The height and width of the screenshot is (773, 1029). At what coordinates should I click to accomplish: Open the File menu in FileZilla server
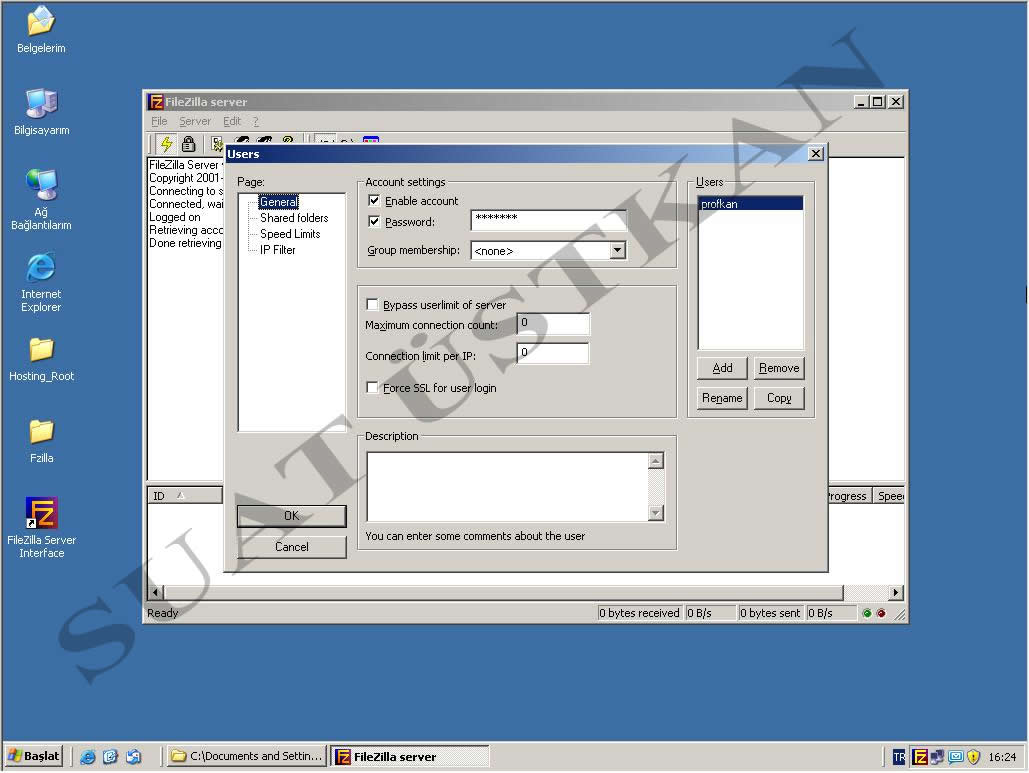(159, 121)
